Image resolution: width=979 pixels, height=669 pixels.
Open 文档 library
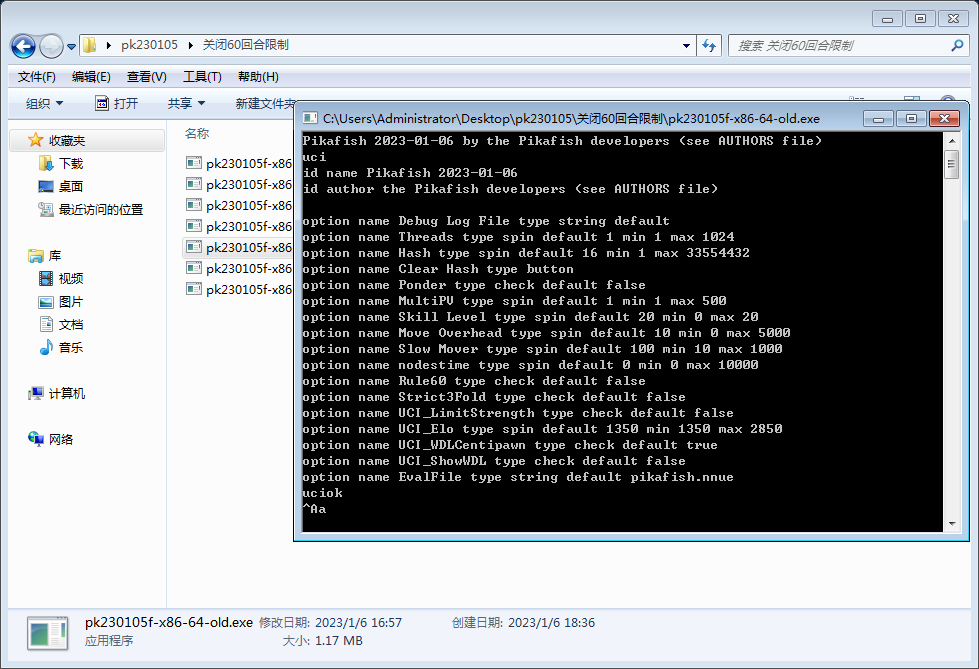pos(71,325)
